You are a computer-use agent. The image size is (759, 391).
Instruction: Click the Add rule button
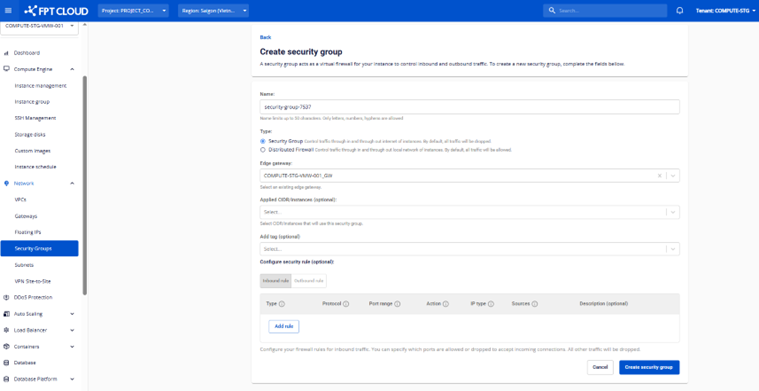click(284, 327)
